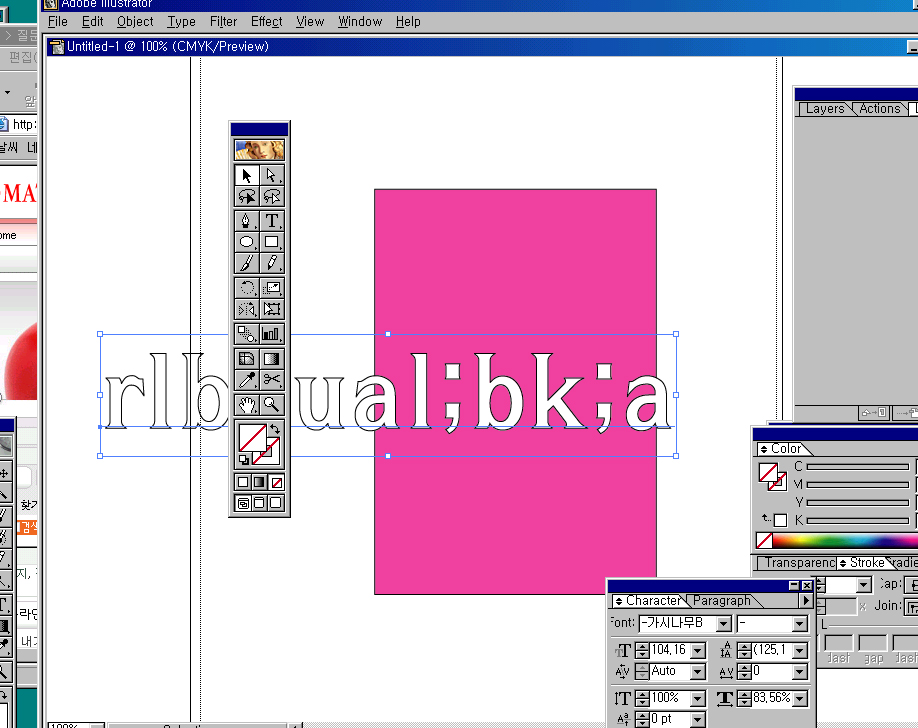Image resolution: width=918 pixels, height=728 pixels.
Task: Switch to the Paragraph tab
Action: (722, 601)
